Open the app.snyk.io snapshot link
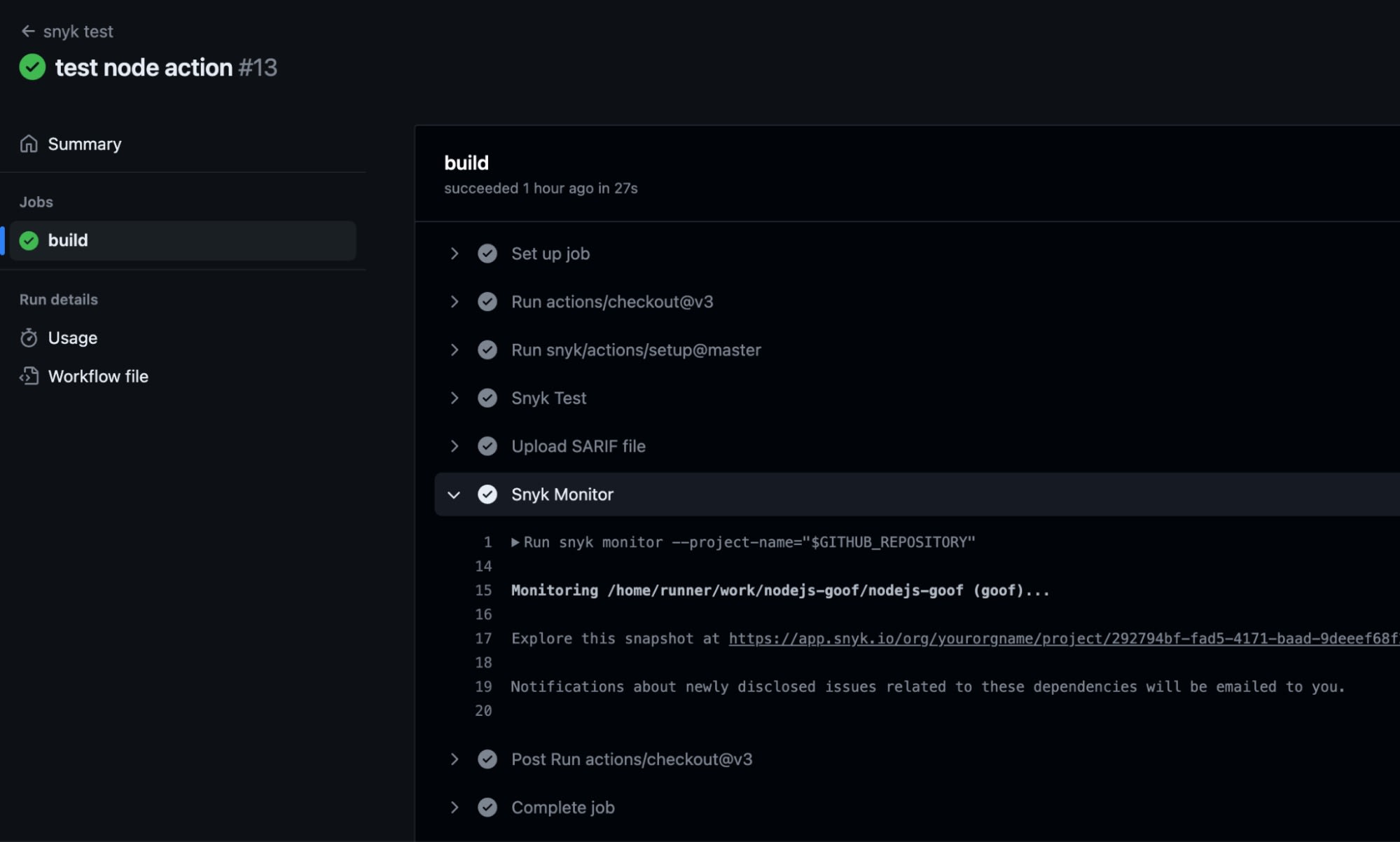Screen dimensions: 1400x842 coord(1064,639)
